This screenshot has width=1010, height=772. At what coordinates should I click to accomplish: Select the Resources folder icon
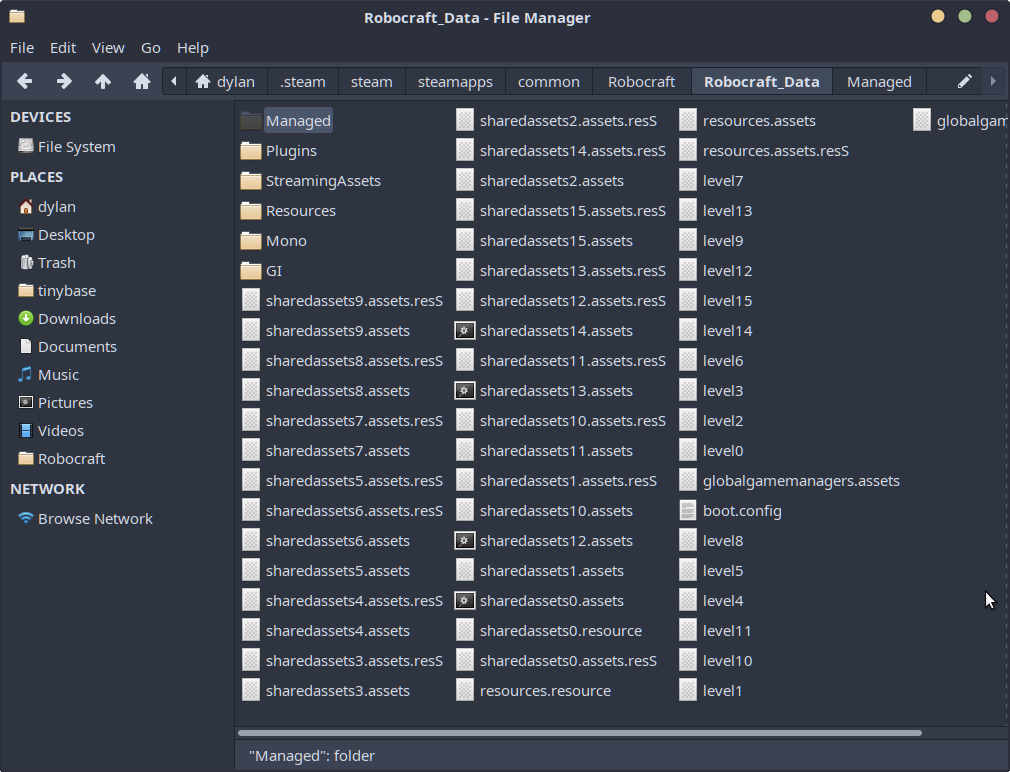(x=251, y=211)
